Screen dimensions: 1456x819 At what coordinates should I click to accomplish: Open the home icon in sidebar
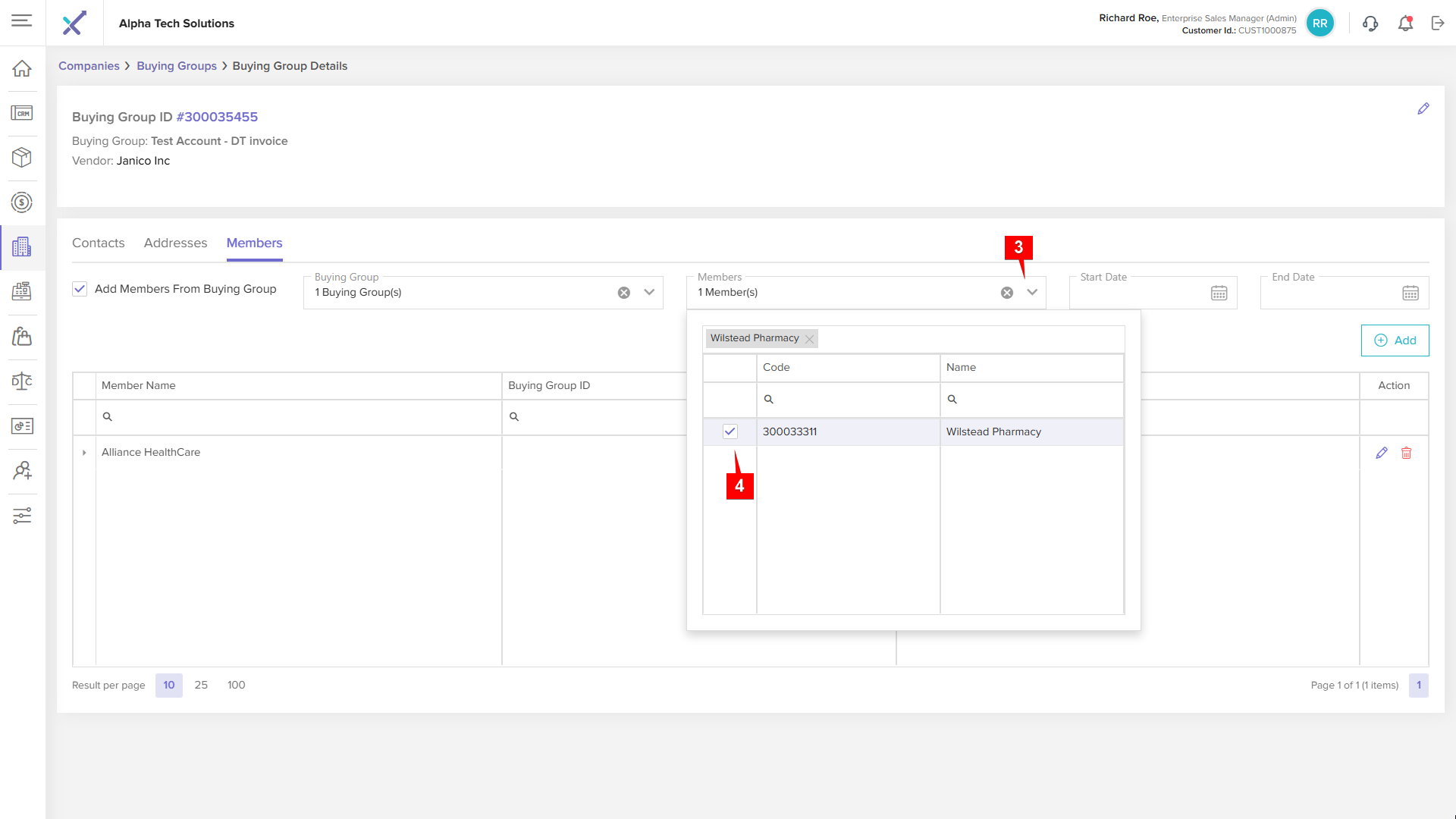click(22, 68)
